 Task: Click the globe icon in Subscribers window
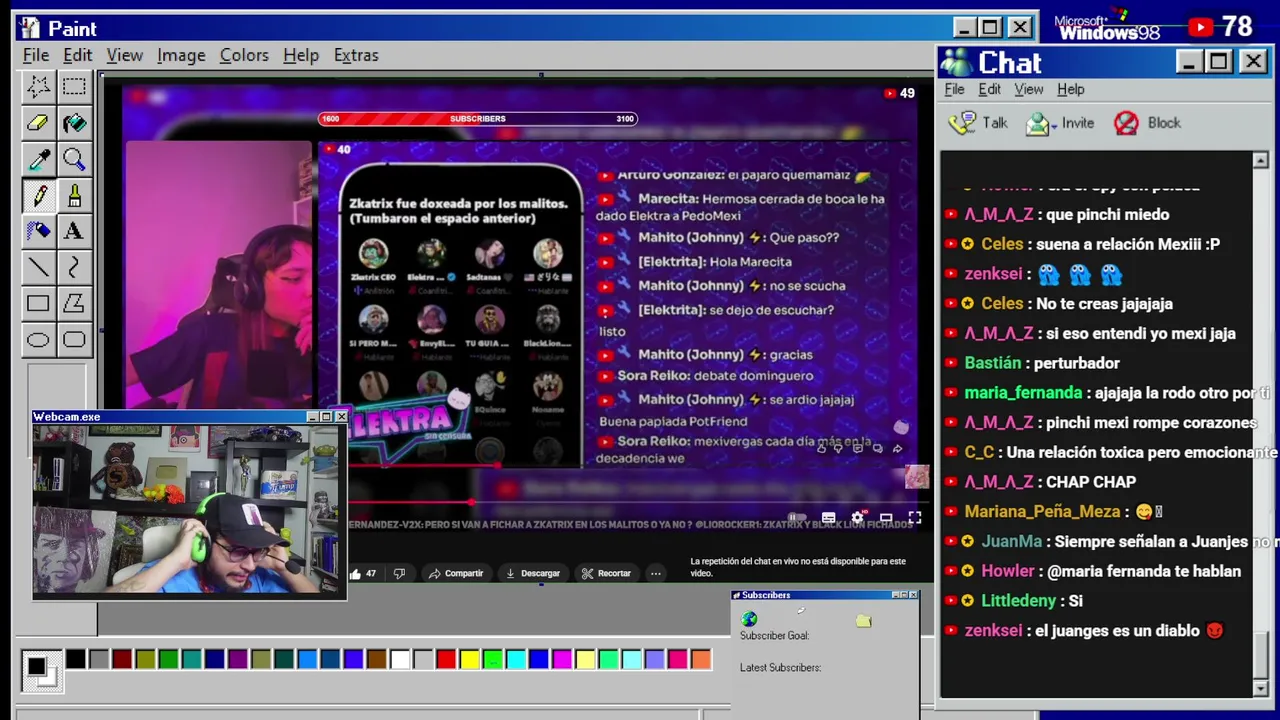coord(750,620)
